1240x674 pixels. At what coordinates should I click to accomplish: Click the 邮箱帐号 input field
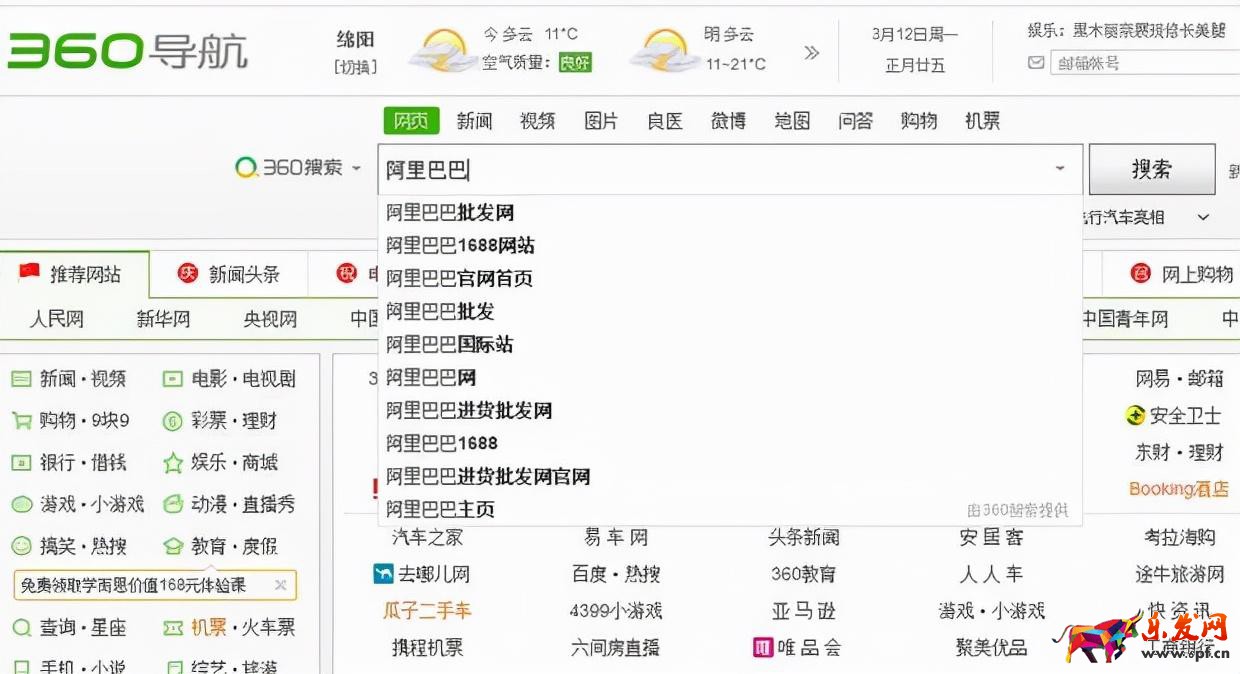click(1145, 63)
